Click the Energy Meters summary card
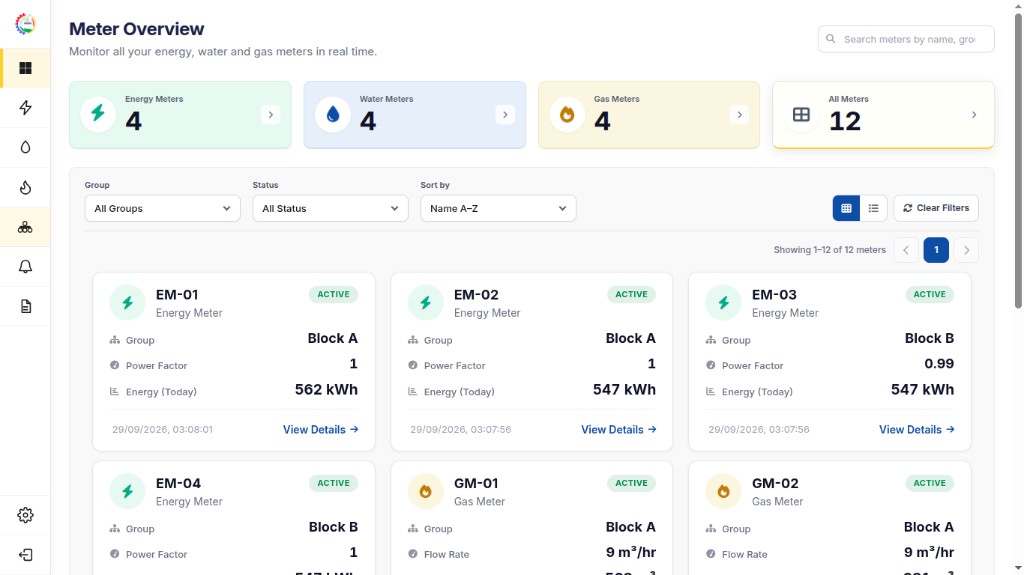The width and height of the screenshot is (1024, 575). pyautogui.click(x=180, y=115)
